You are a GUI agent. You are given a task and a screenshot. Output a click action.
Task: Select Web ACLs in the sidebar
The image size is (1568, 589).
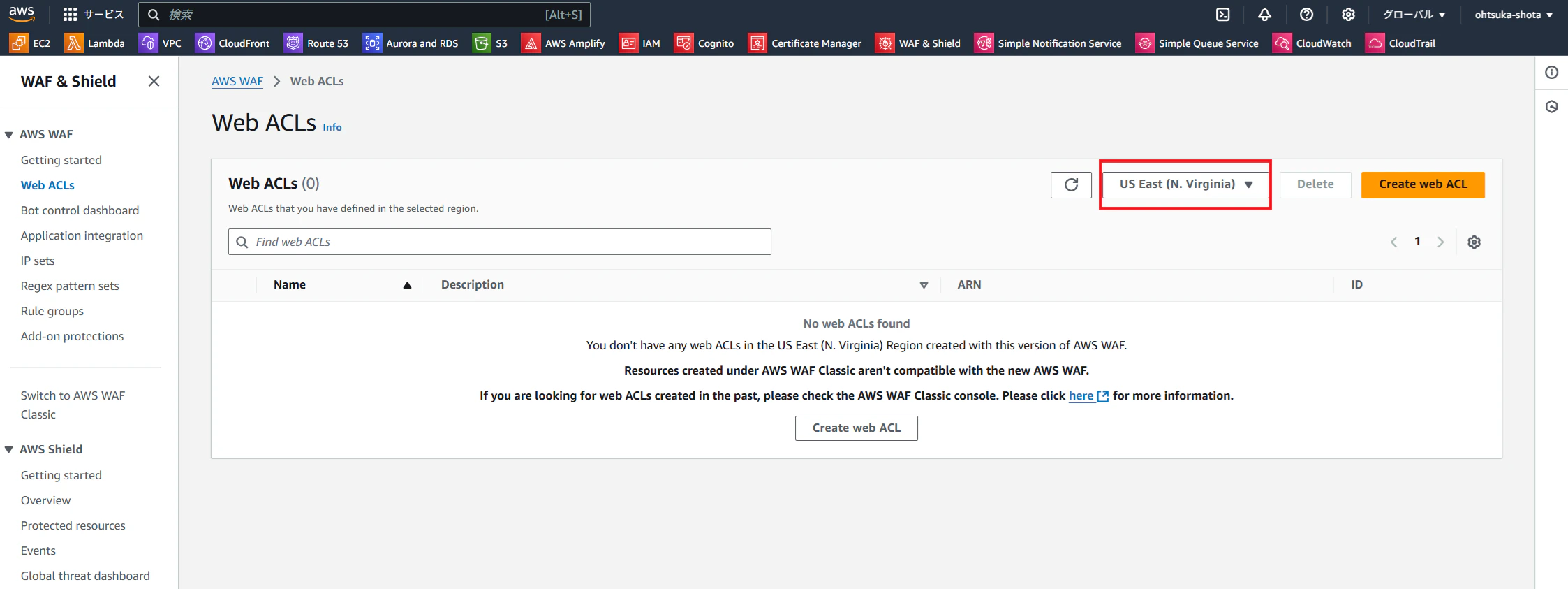47,185
